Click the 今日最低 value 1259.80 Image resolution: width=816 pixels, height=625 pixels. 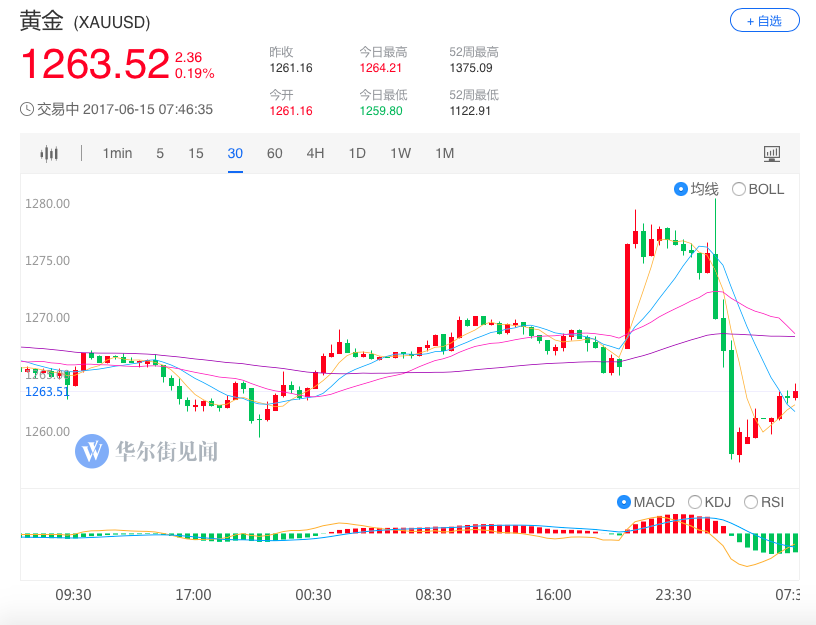click(x=381, y=111)
